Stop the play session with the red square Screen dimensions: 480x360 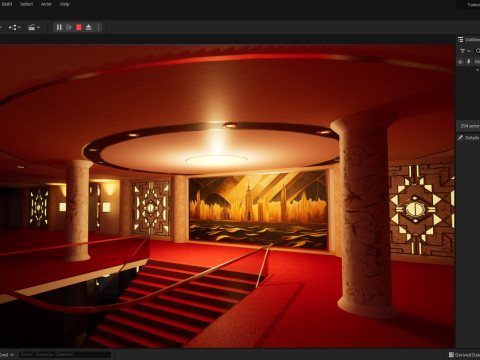click(x=79, y=27)
